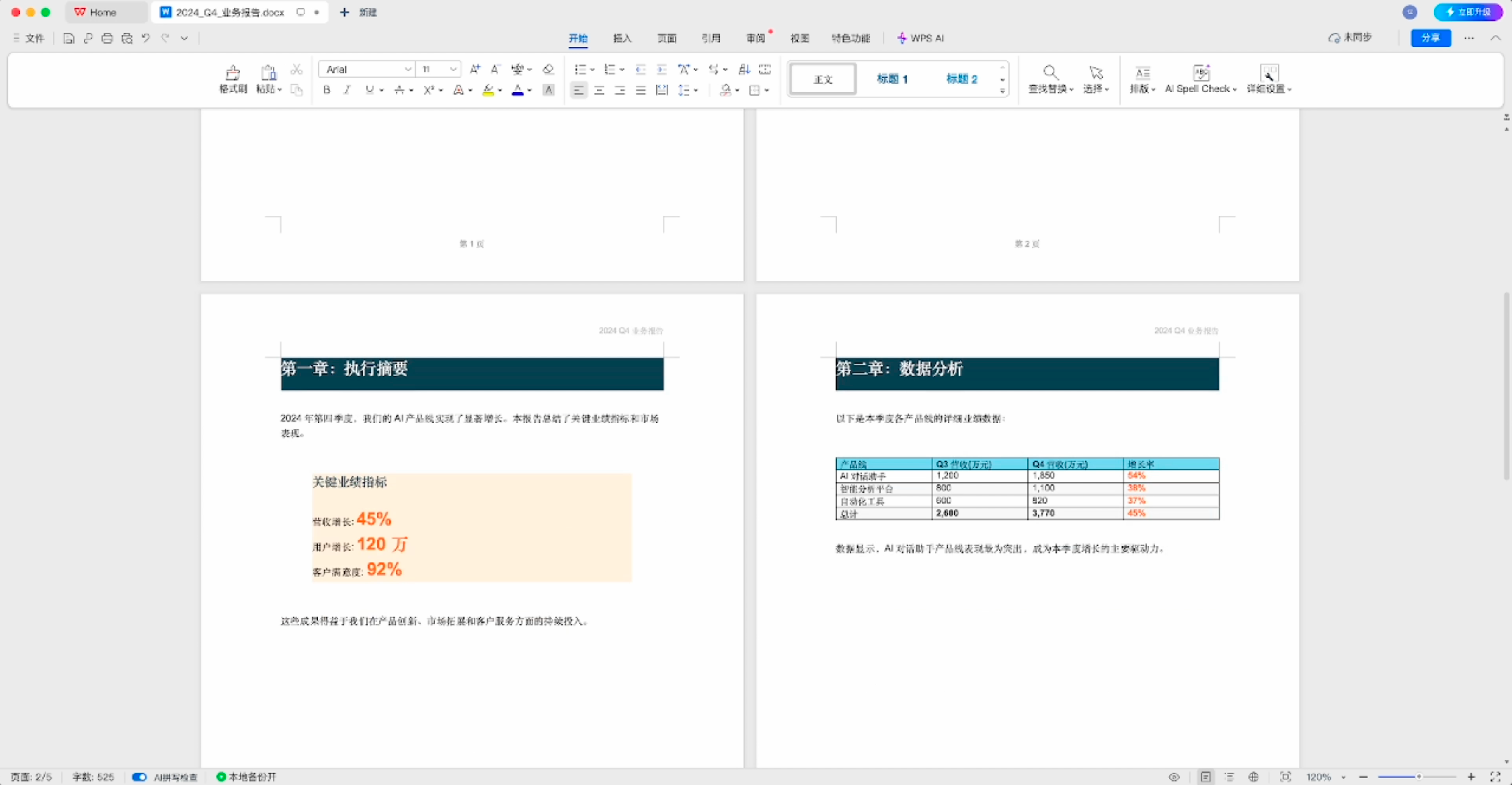Expand the 120% zoom level dropdown
This screenshot has width=1512, height=785.
pyautogui.click(x=1344, y=777)
